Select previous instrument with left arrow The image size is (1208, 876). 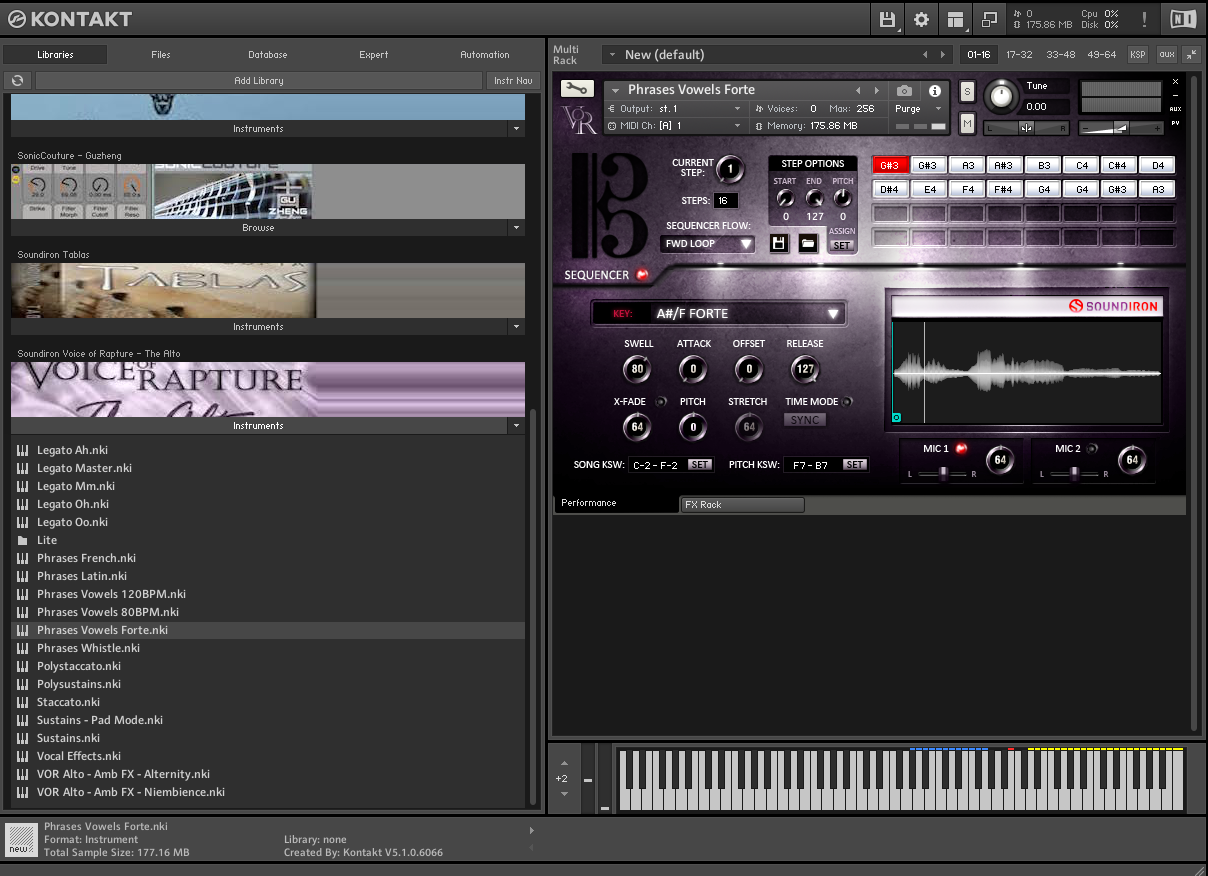[x=858, y=90]
